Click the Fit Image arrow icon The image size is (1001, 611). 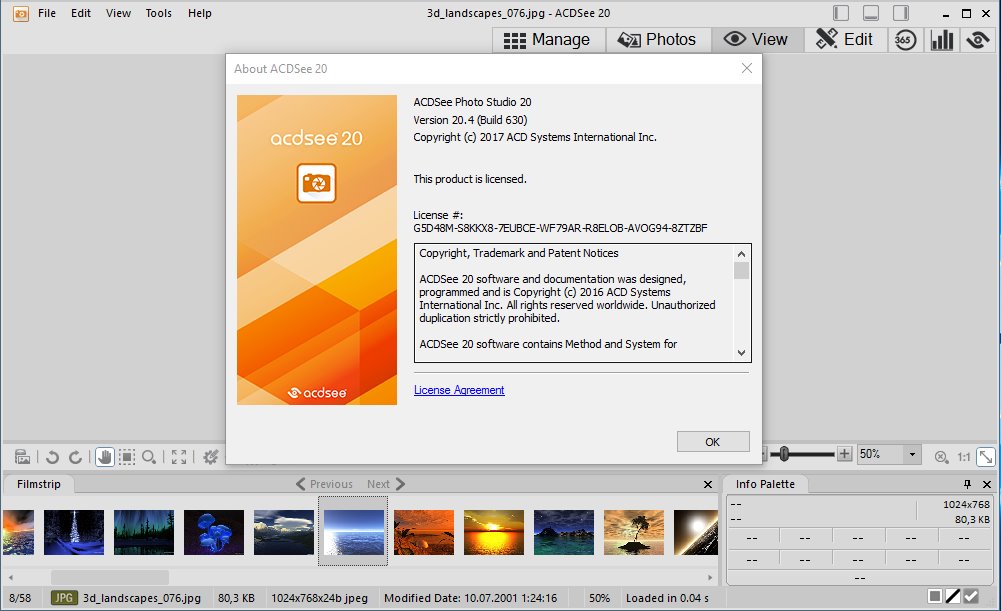click(x=986, y=456)
